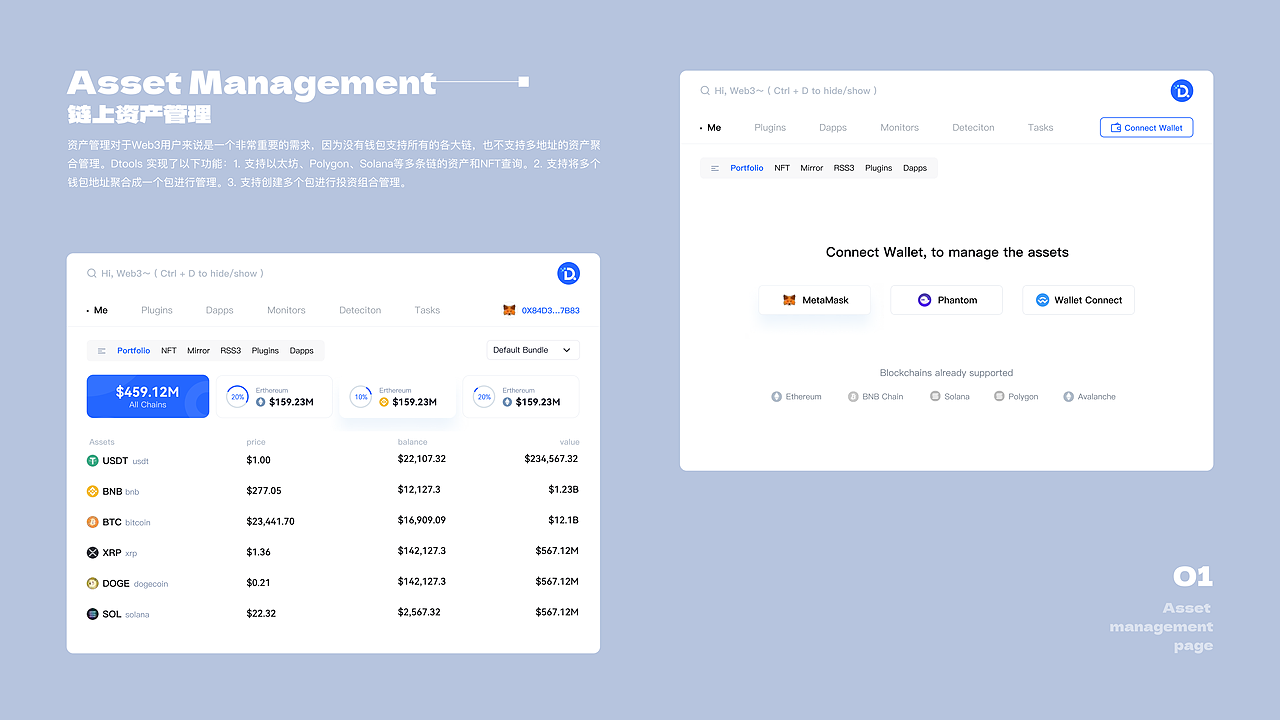Viewport: 1280px width, 720px height.
Task: Click the search magnifier icon in right panel
Action: (706, 91)
